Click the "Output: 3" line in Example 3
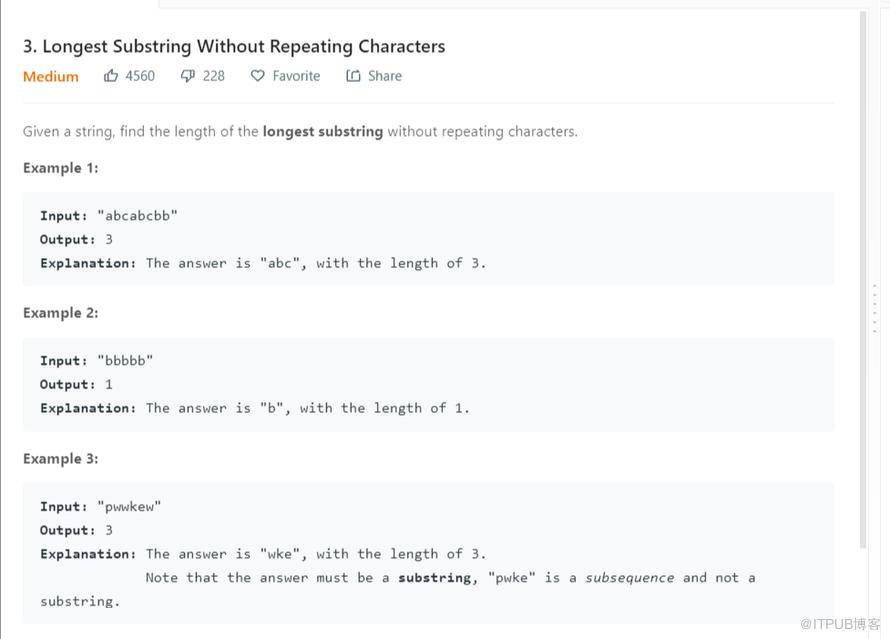Image resolution: width=890 pixels, height=639 pixels. click(76, 530)
